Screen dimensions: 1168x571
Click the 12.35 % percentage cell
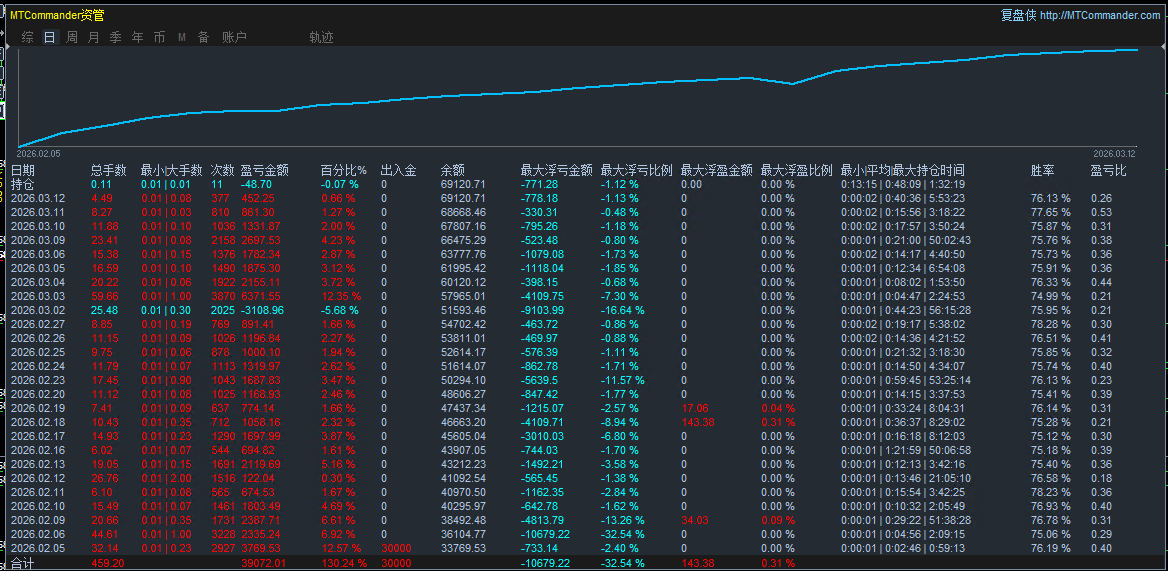(x=340, y=296)
